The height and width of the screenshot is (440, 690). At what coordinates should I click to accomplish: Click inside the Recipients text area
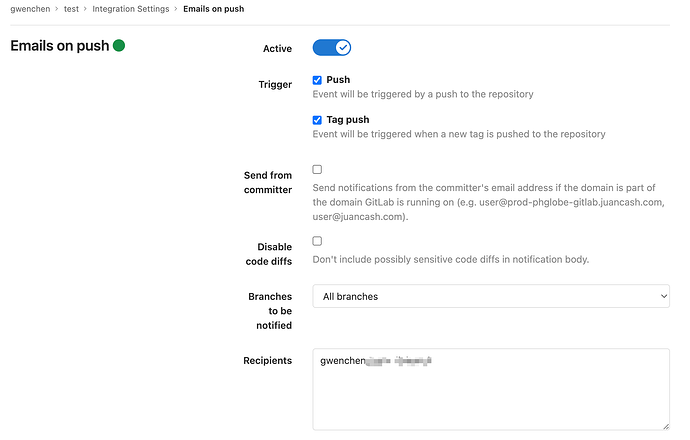[490, 395]
